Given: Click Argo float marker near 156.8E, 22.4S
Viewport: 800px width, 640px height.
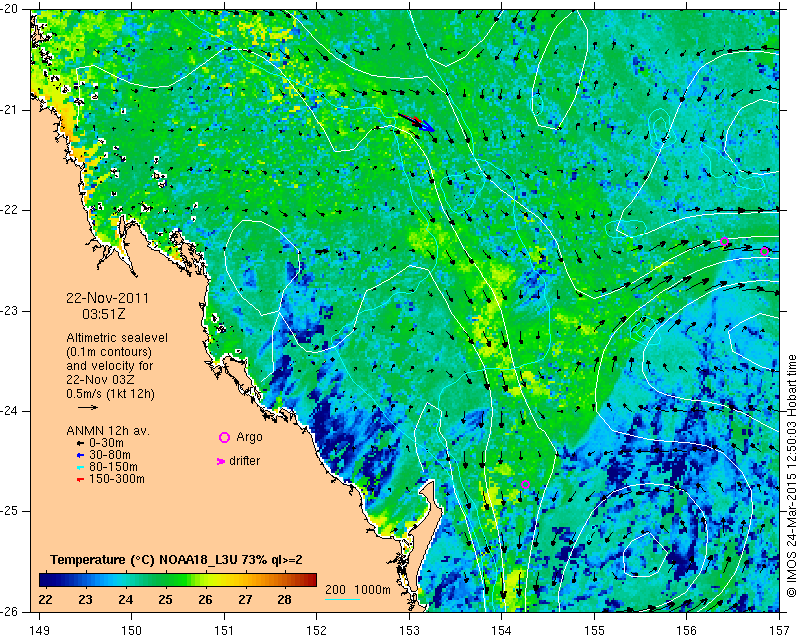Looking at the screenshot, I should [764, 251].
